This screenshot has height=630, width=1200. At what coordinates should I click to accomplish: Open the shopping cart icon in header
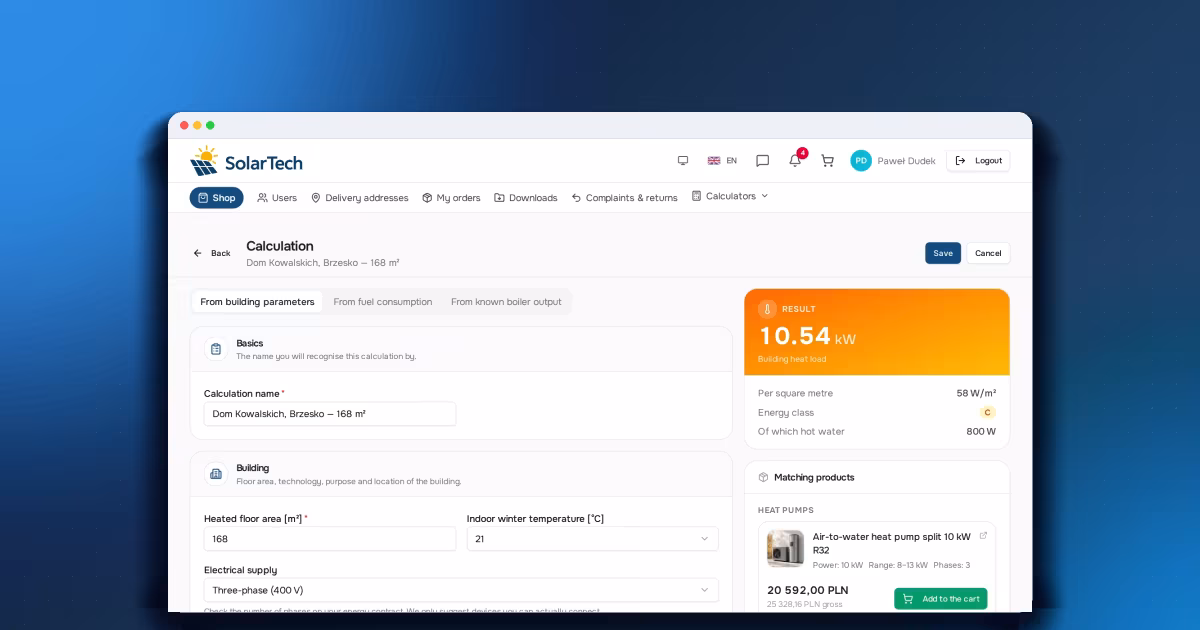[827, 160]
